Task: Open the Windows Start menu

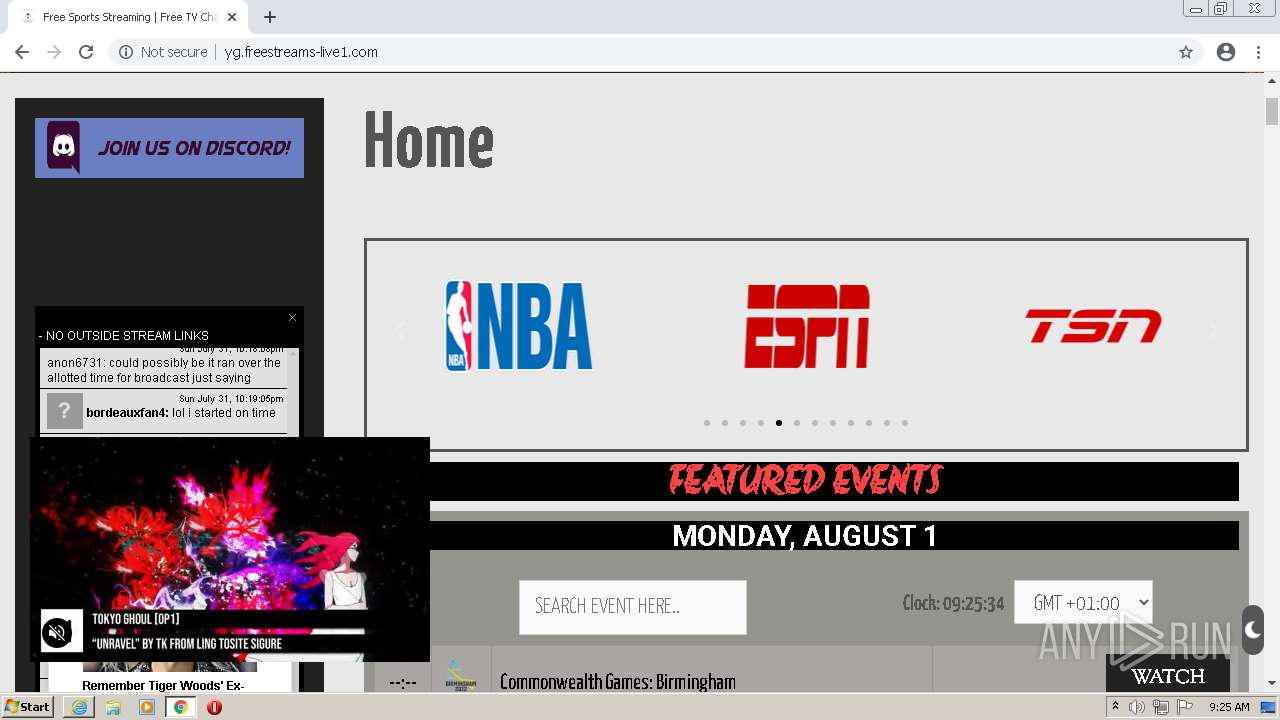Action: pos(28,707)
